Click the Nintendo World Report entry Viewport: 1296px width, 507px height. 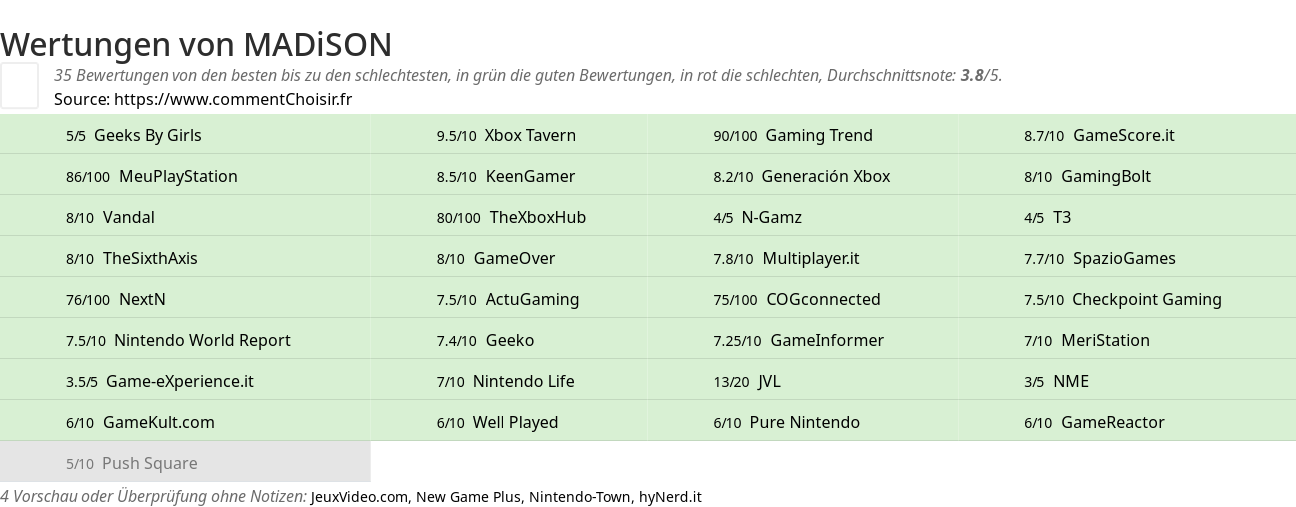pyautogui.click(x=185, y=340)
